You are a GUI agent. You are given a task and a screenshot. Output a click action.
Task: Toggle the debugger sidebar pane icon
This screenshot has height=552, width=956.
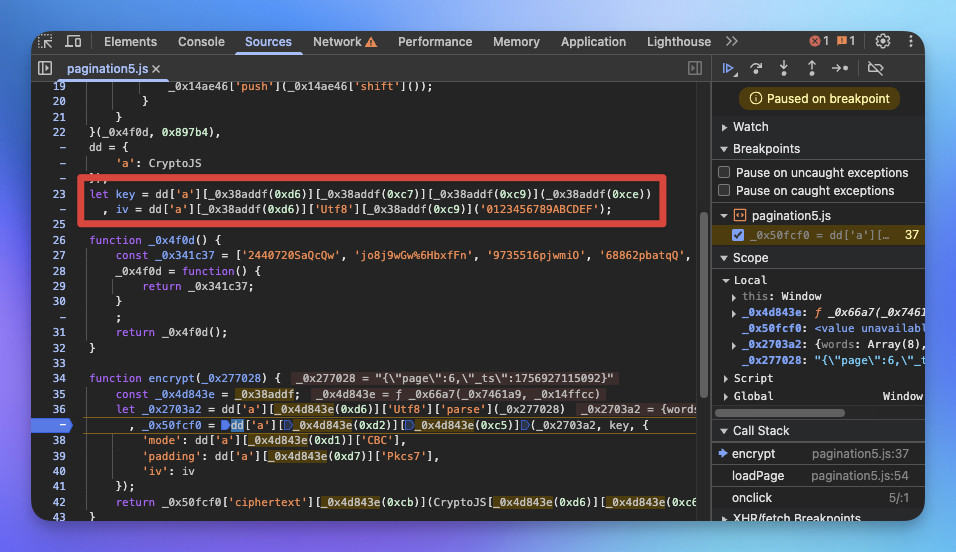coord(694,68)
